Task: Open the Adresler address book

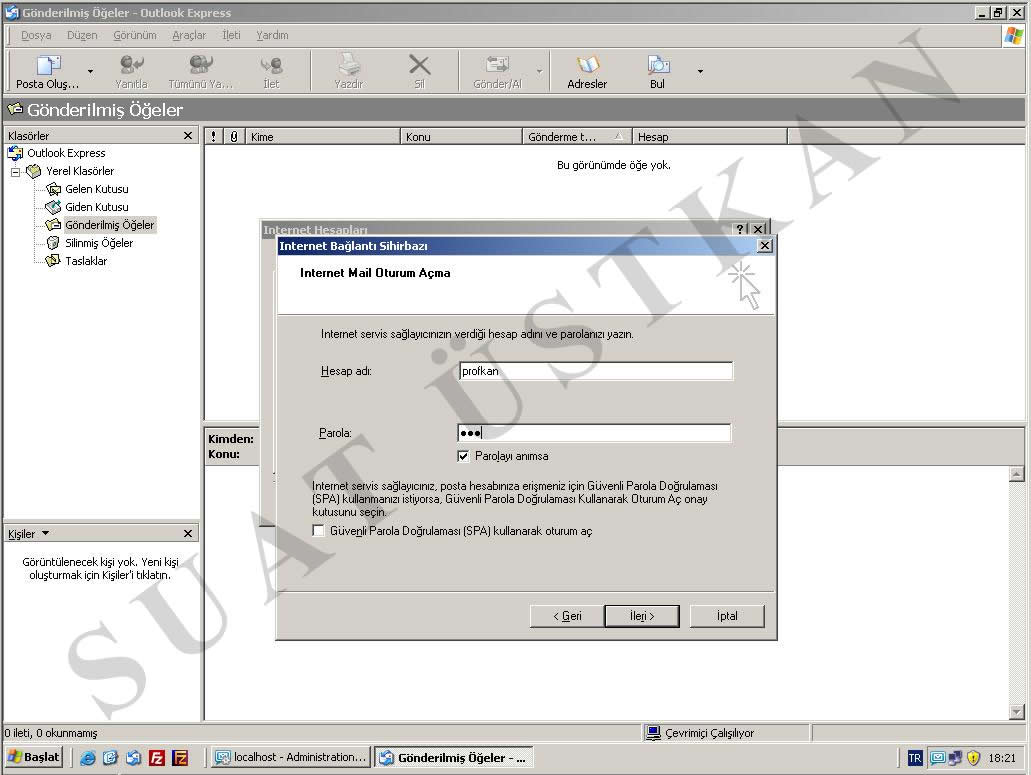Action: (587, 71)
